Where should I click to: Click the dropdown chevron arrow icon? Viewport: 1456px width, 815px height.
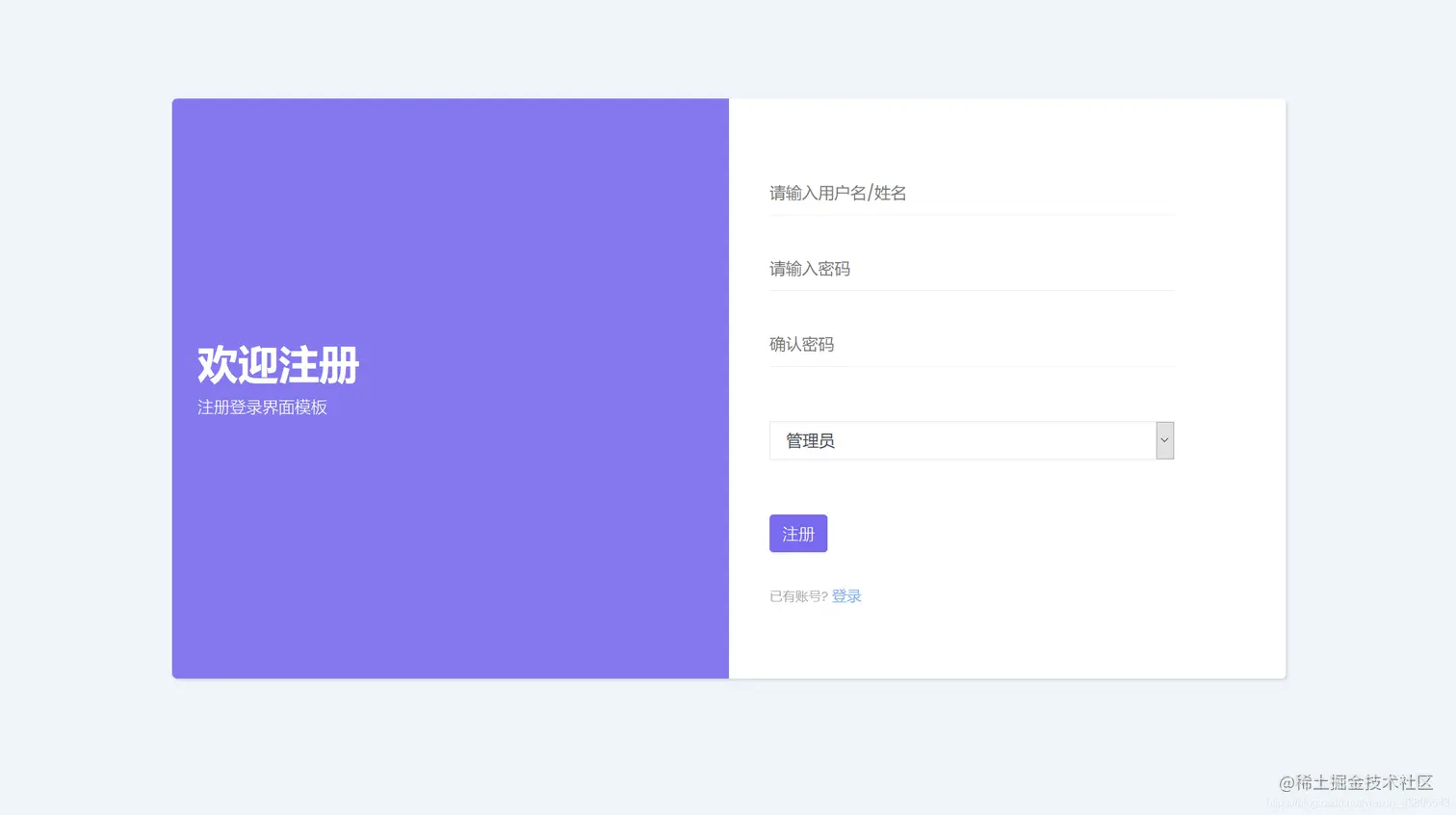click(1164, 440)
